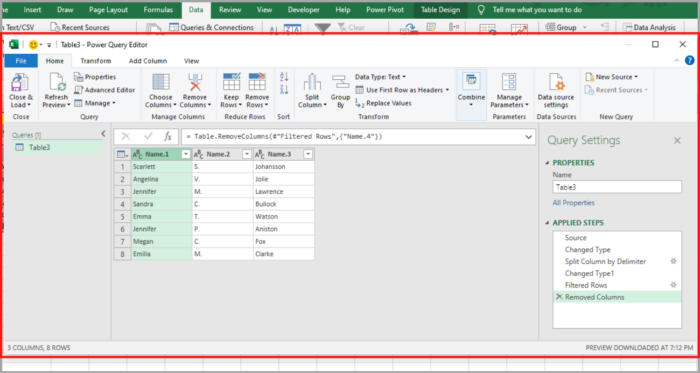Open Excel's Power Pivot tab
This screenshot has width=700, height=373.
[385, 10]
